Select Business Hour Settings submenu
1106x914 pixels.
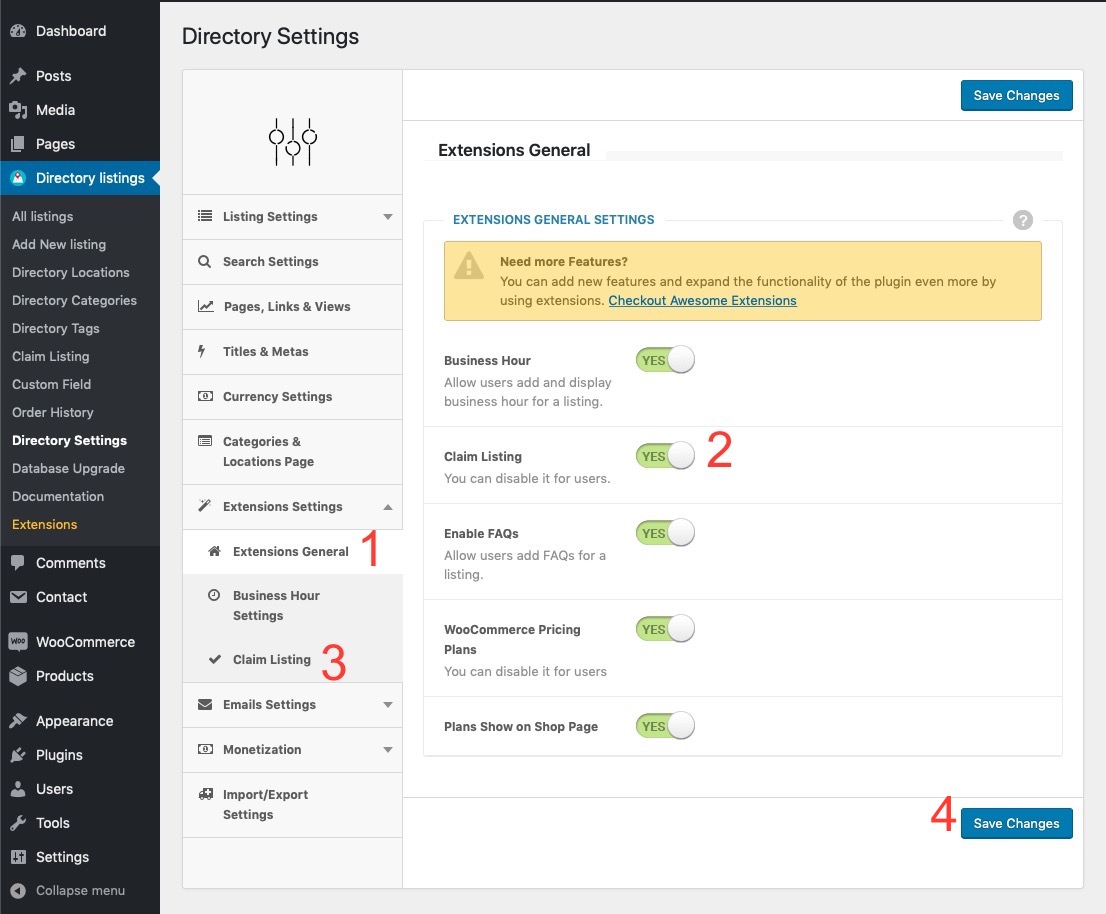[x=293, y=605]
